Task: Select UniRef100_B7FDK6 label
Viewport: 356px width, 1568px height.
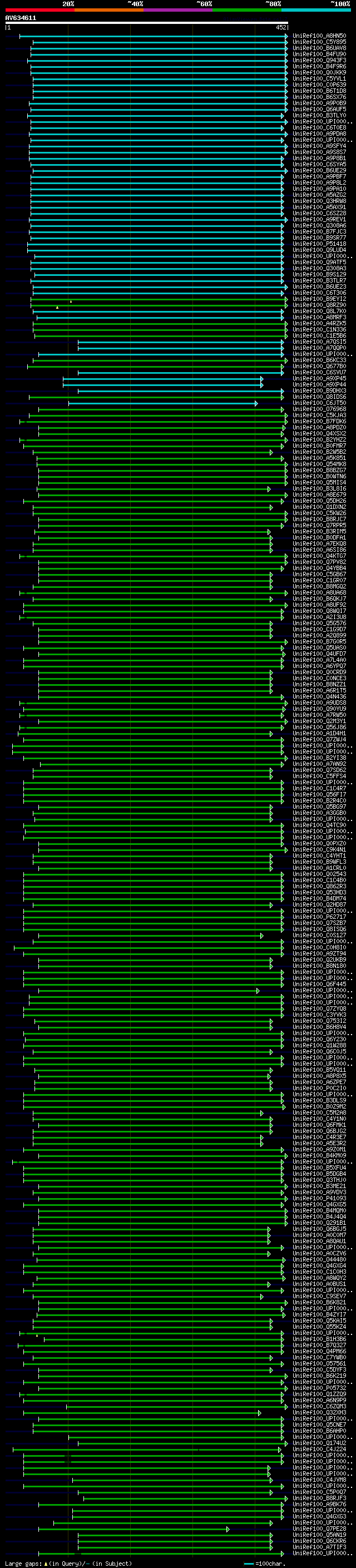Action: click(319, 421)
